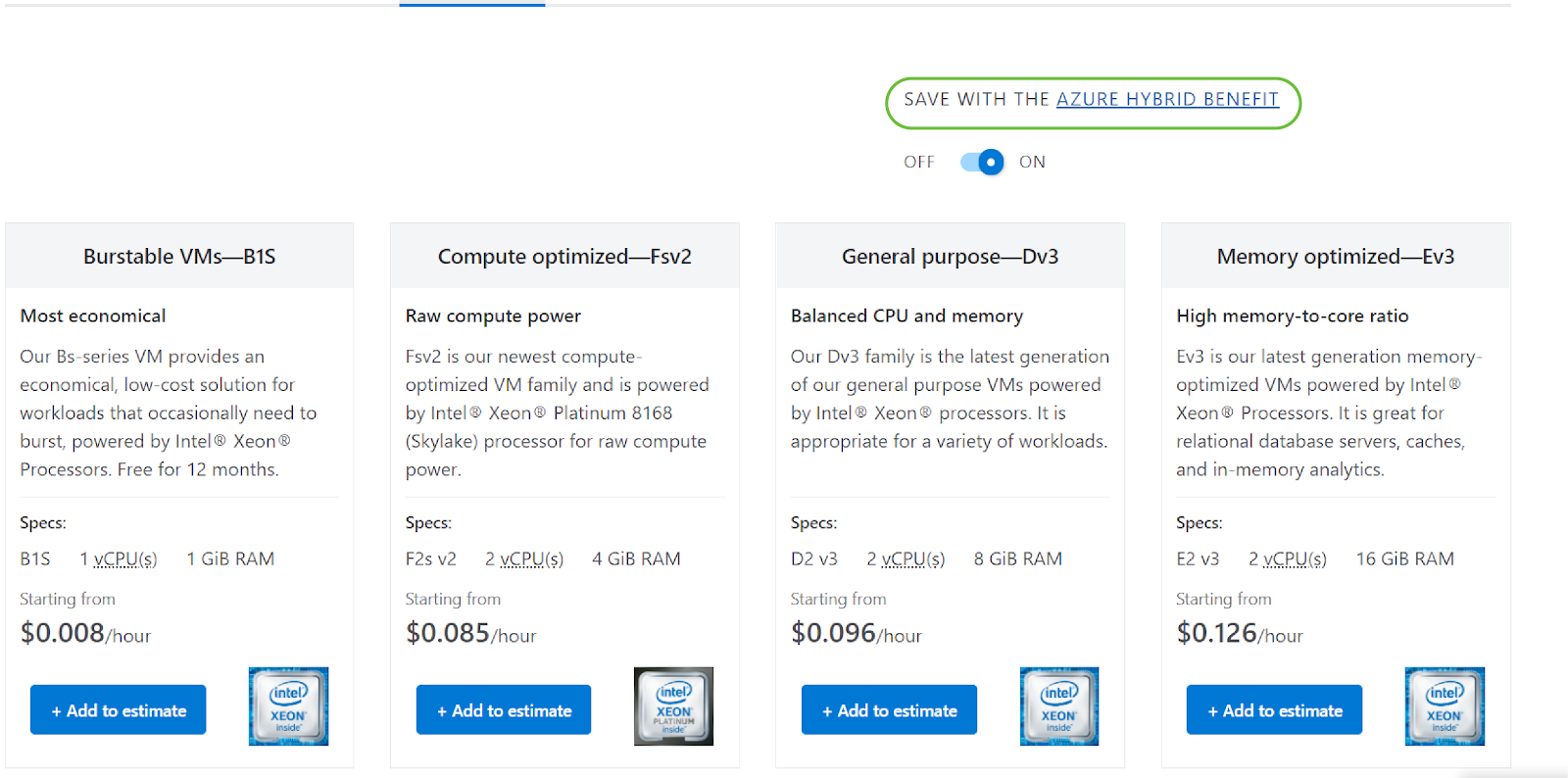
Task: Click the 2 vCPU(s) term in E2 v3 specs
Action: click(1288, 559)
